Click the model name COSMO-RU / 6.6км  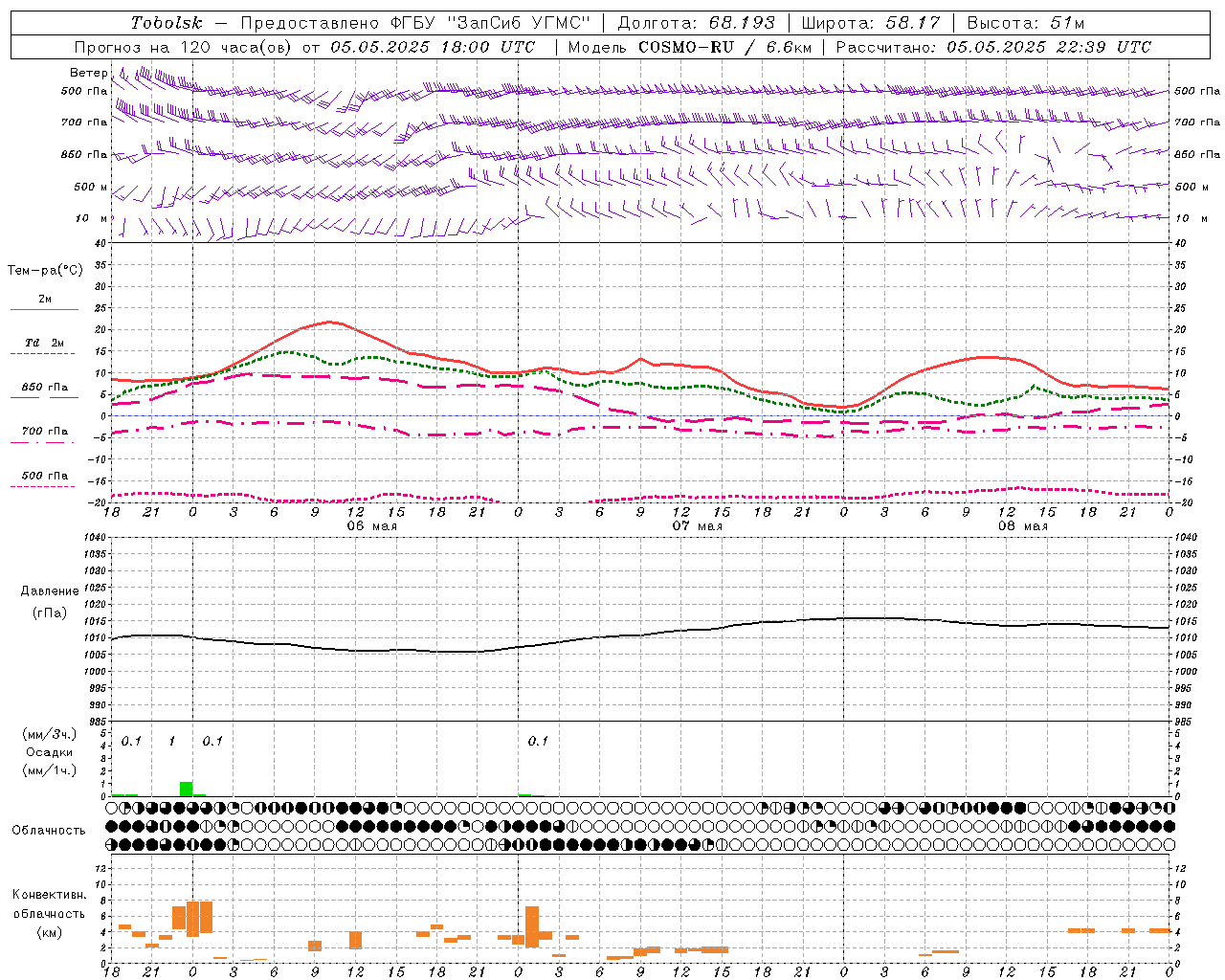[724, 47]
